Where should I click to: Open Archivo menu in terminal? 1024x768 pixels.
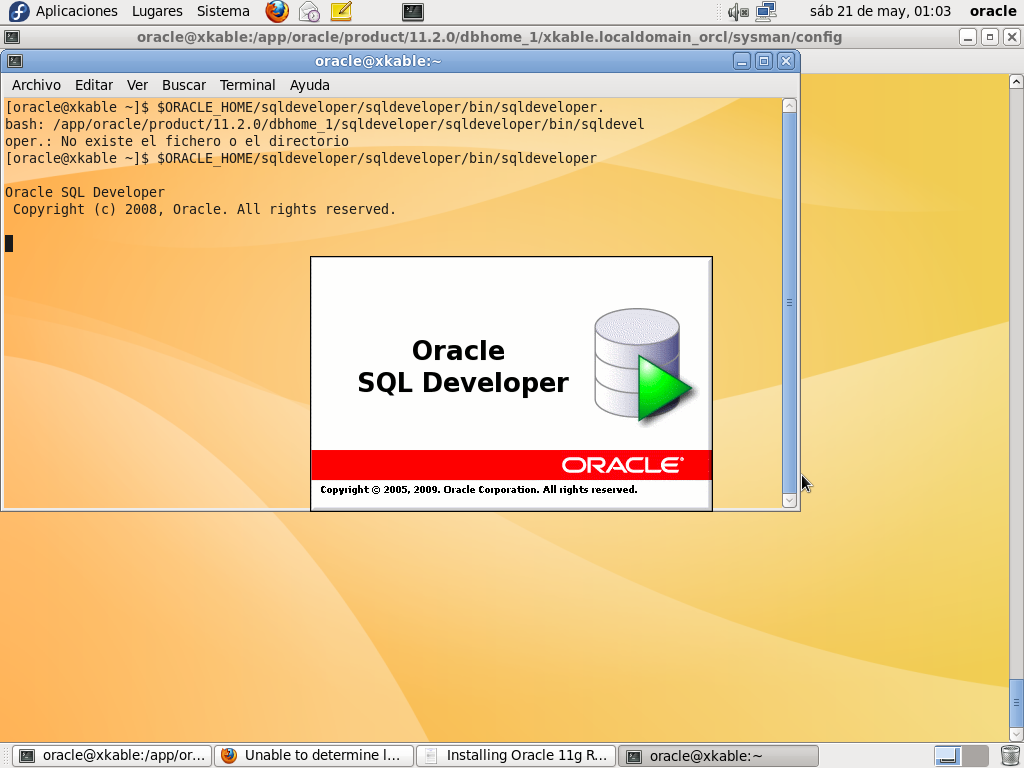pos(37,85)
